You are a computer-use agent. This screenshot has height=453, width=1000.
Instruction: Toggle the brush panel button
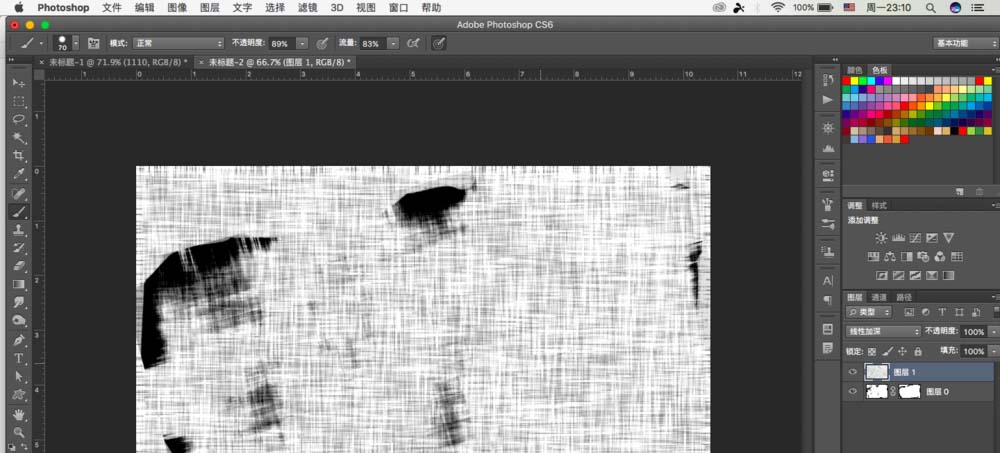coord(94,43)
